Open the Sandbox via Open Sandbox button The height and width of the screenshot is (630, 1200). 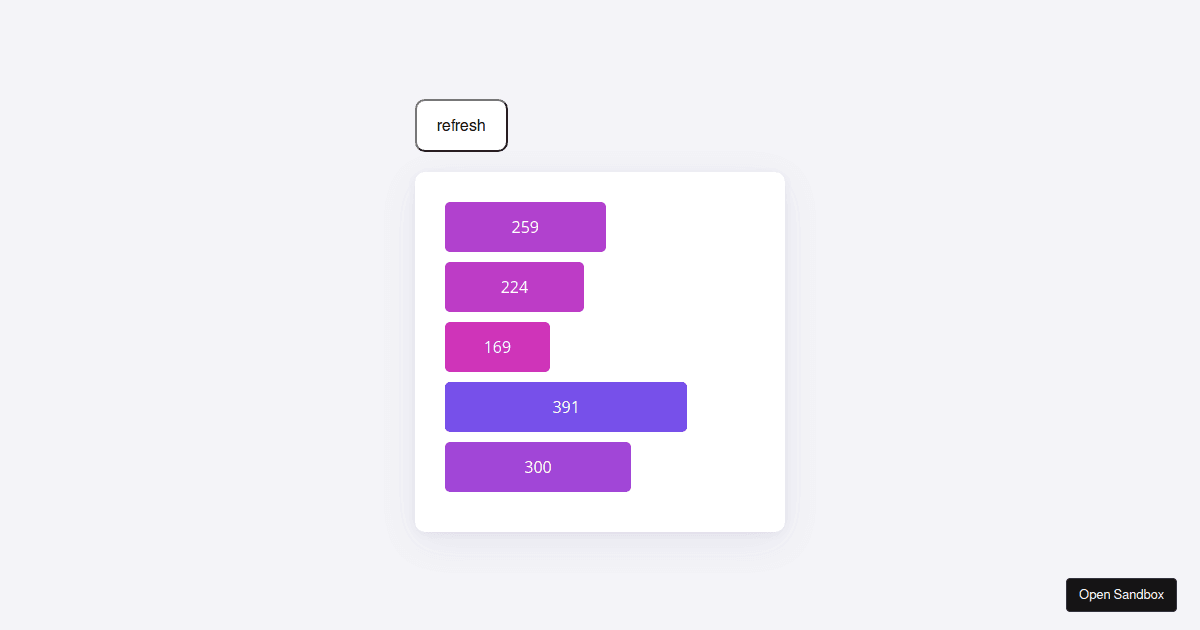coord(1121,594)
